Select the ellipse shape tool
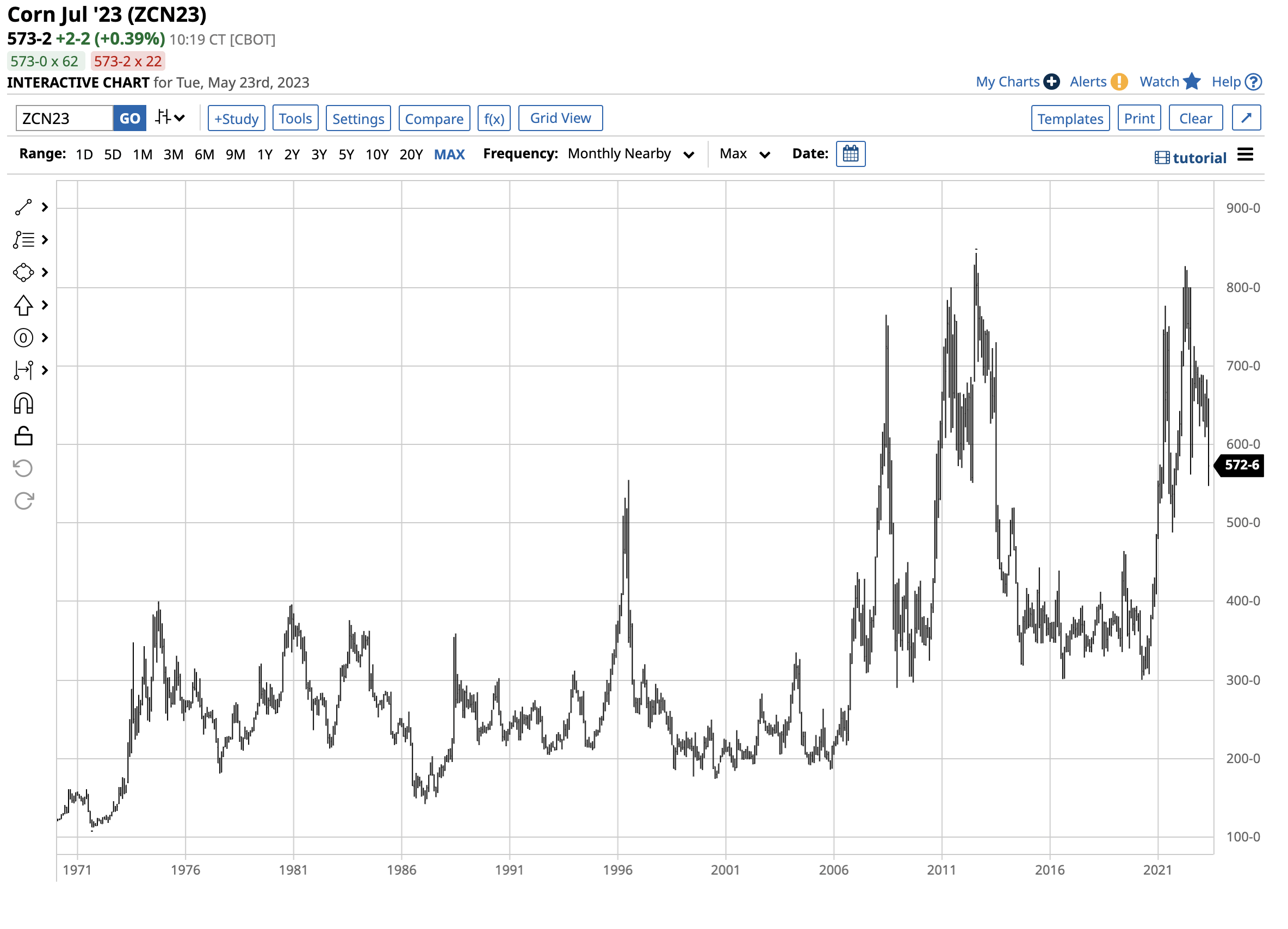The width and height of the screenshot is (1288, 929). 23,272
